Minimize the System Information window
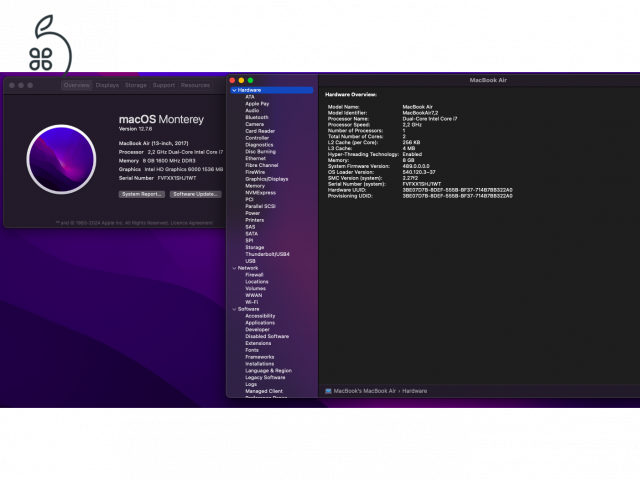Screen dimensions: 640x480 tap(241, 80)
